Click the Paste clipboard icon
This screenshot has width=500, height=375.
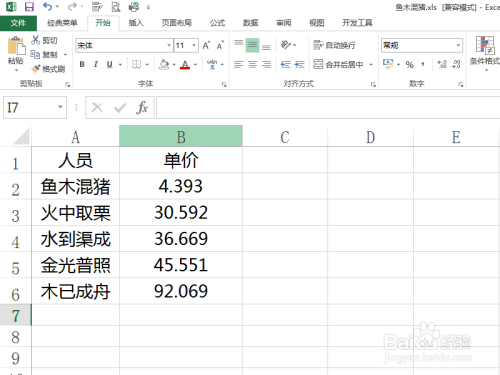click(x=16, y=46)
